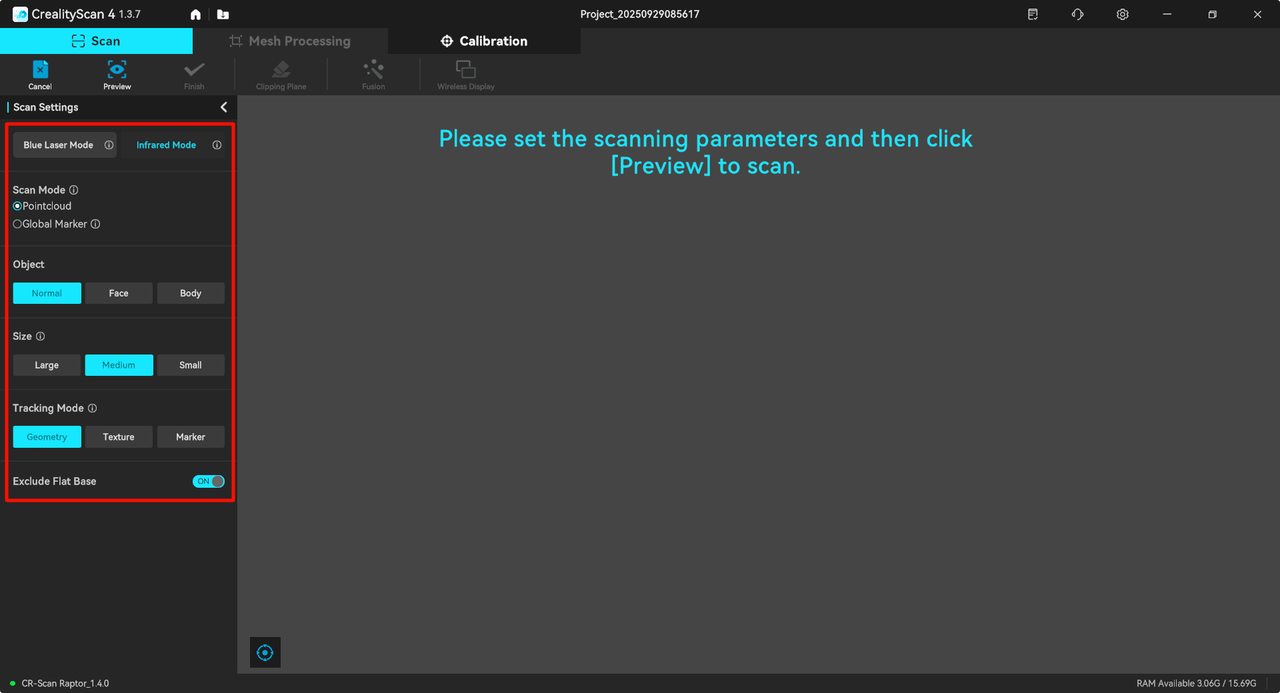Click the Preview eye icon
The height and width of the screenshot is (693, 1280).
[x=117, y=70]
